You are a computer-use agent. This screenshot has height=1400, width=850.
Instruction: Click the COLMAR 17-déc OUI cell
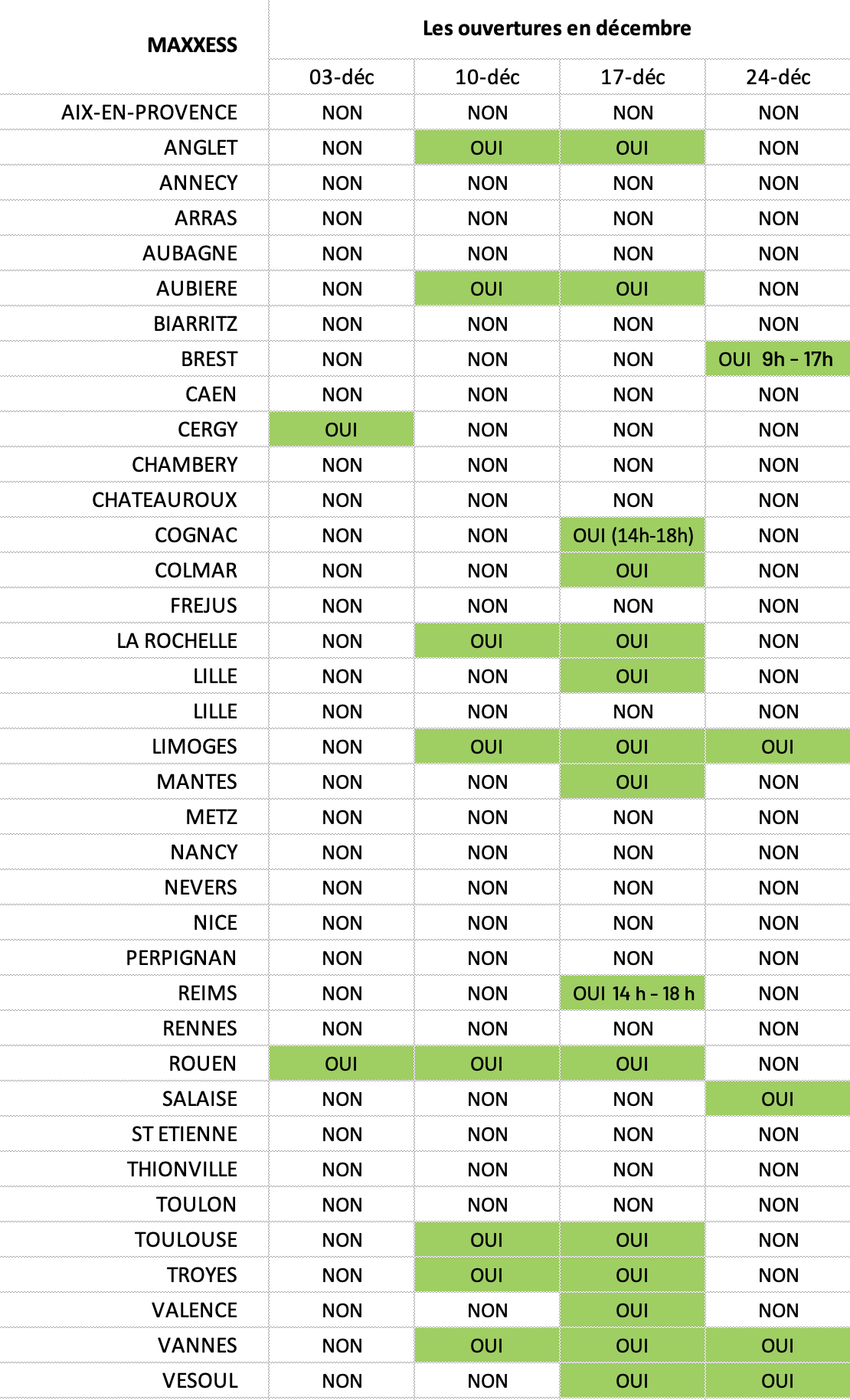[633, 571]
